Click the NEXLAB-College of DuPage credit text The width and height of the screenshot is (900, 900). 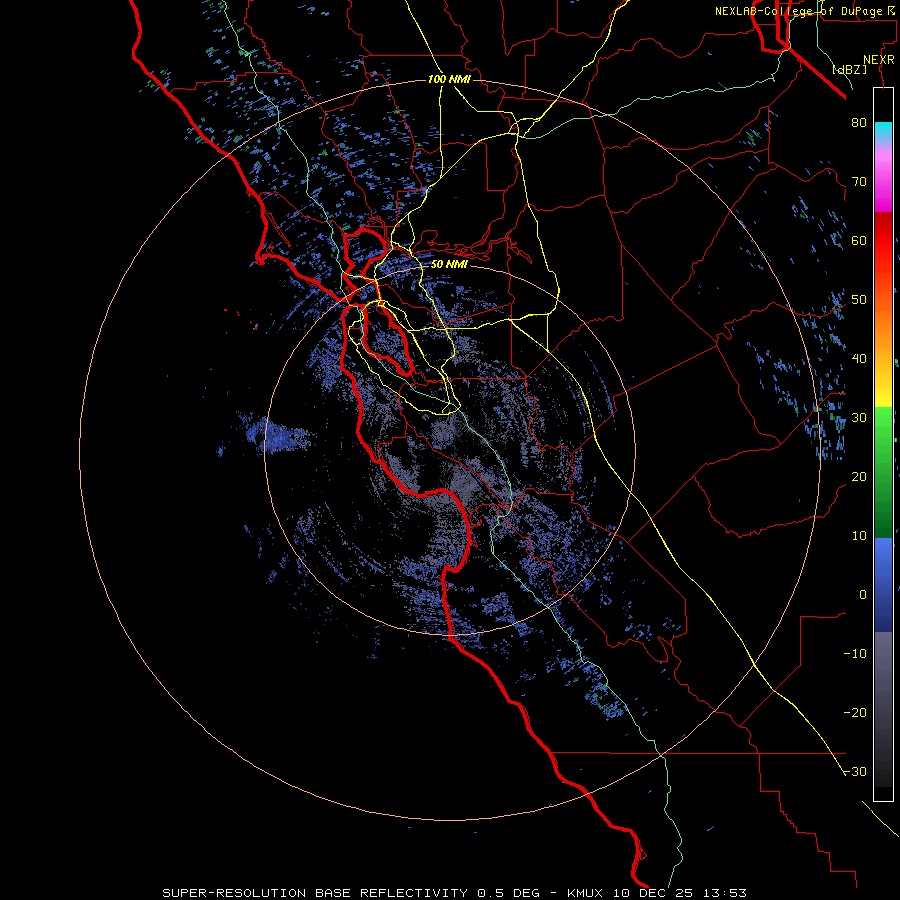[803, 11]
